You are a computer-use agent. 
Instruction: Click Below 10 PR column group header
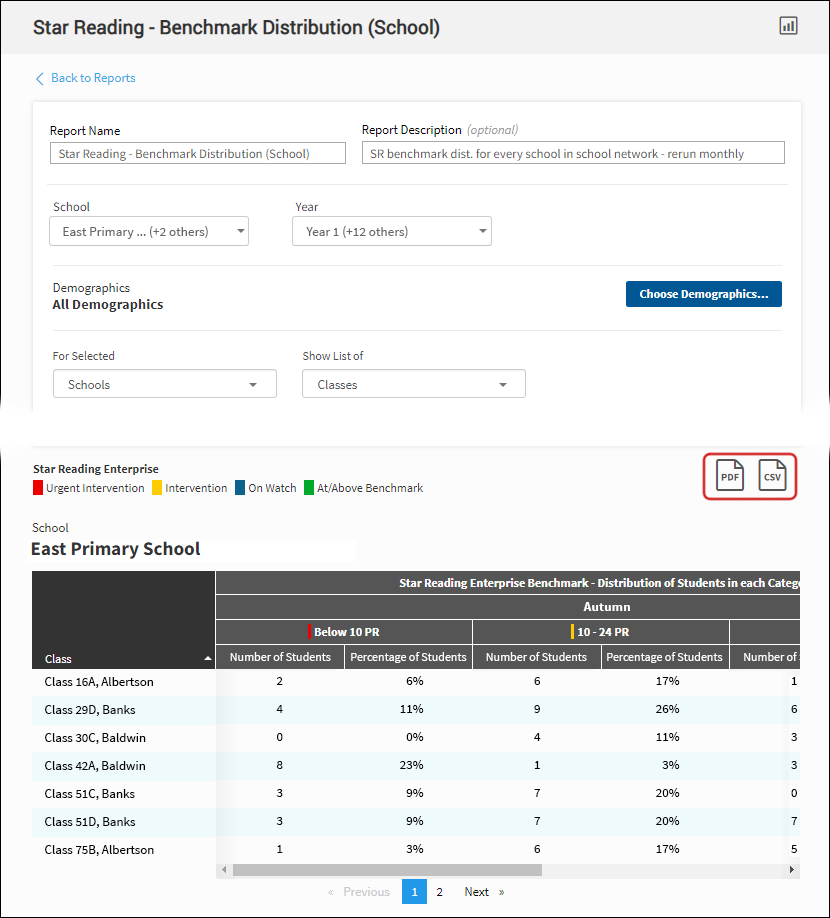point(344,632)
